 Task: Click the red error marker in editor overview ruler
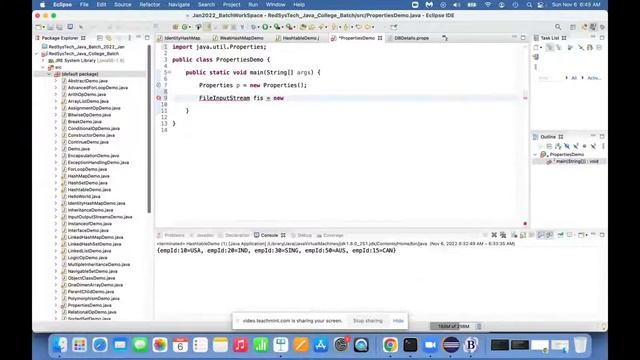[x=525, y=98]
